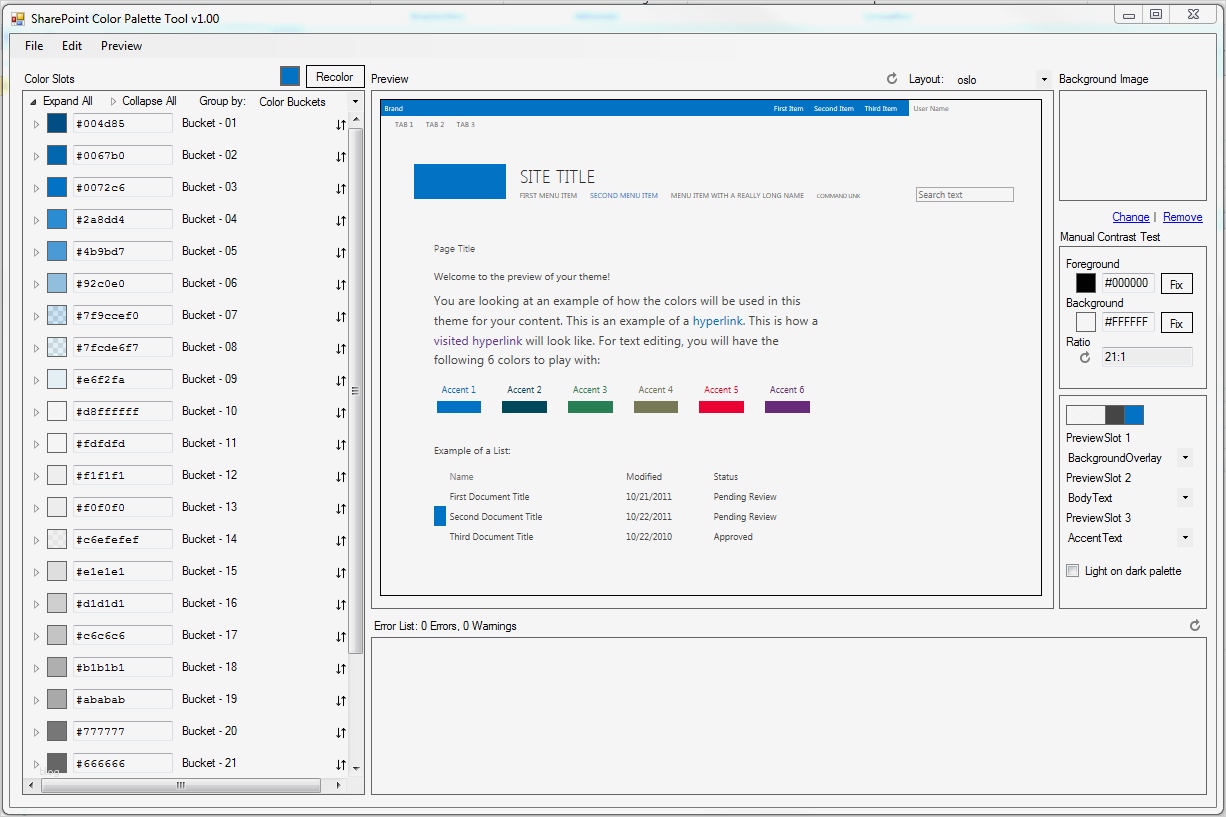
Task: Click Remove background image link
Action: point(1183,217)
